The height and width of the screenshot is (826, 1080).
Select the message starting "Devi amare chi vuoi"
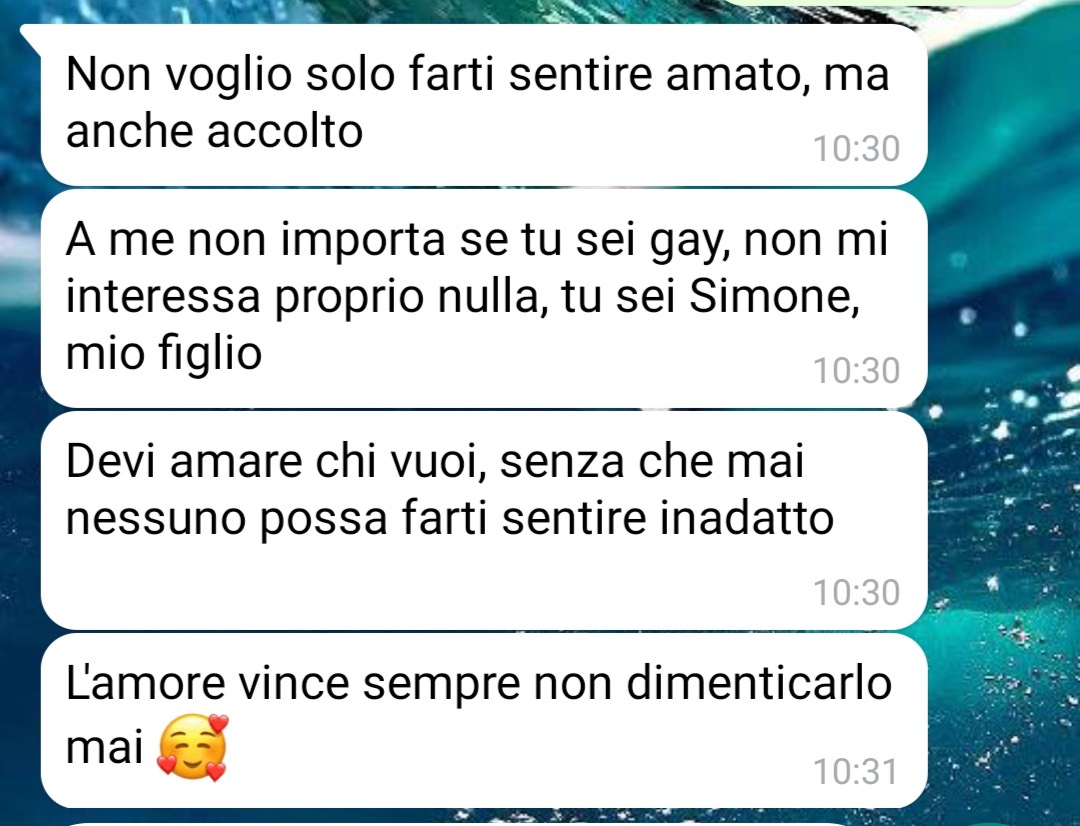[484, 520]
